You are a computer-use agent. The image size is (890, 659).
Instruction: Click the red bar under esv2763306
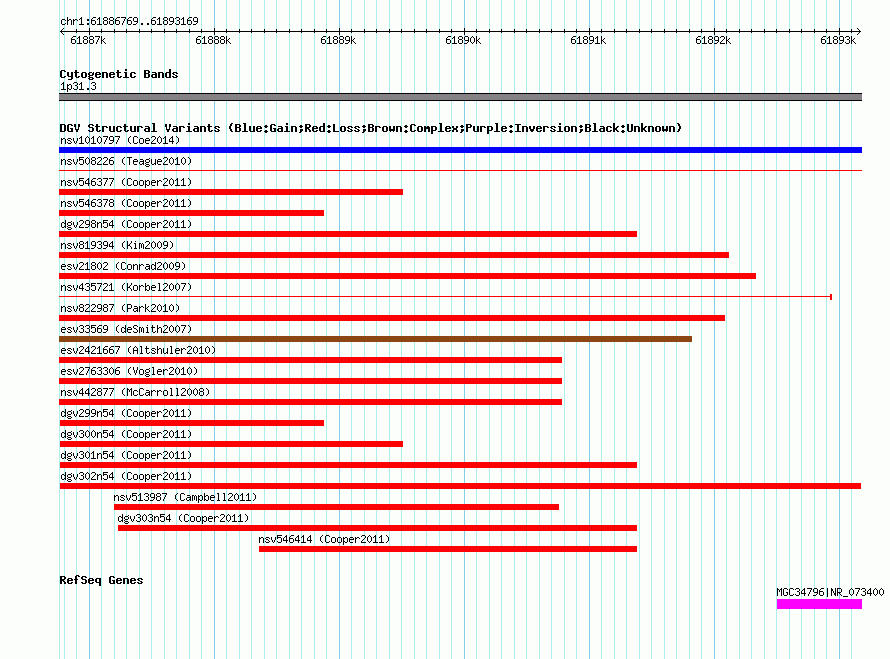pyautogui.click(x=310, y=381)
